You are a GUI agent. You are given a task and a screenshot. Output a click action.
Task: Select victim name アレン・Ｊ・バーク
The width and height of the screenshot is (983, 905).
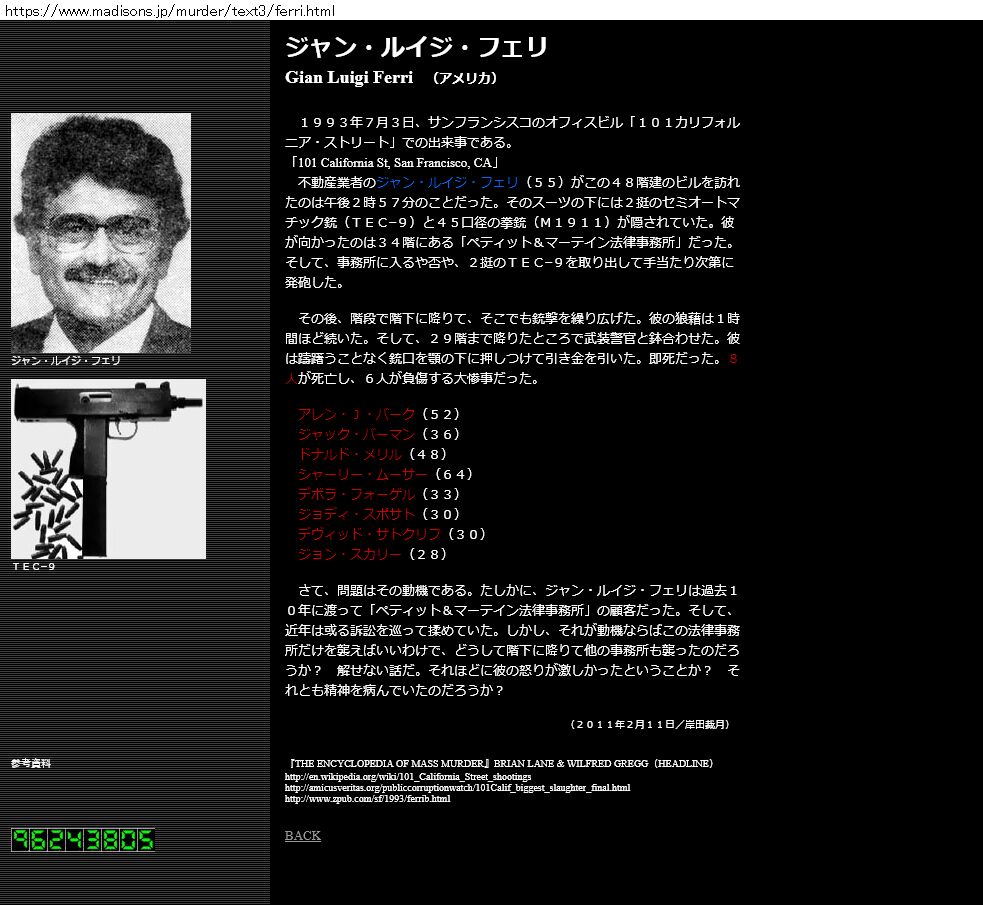[356, 414]
